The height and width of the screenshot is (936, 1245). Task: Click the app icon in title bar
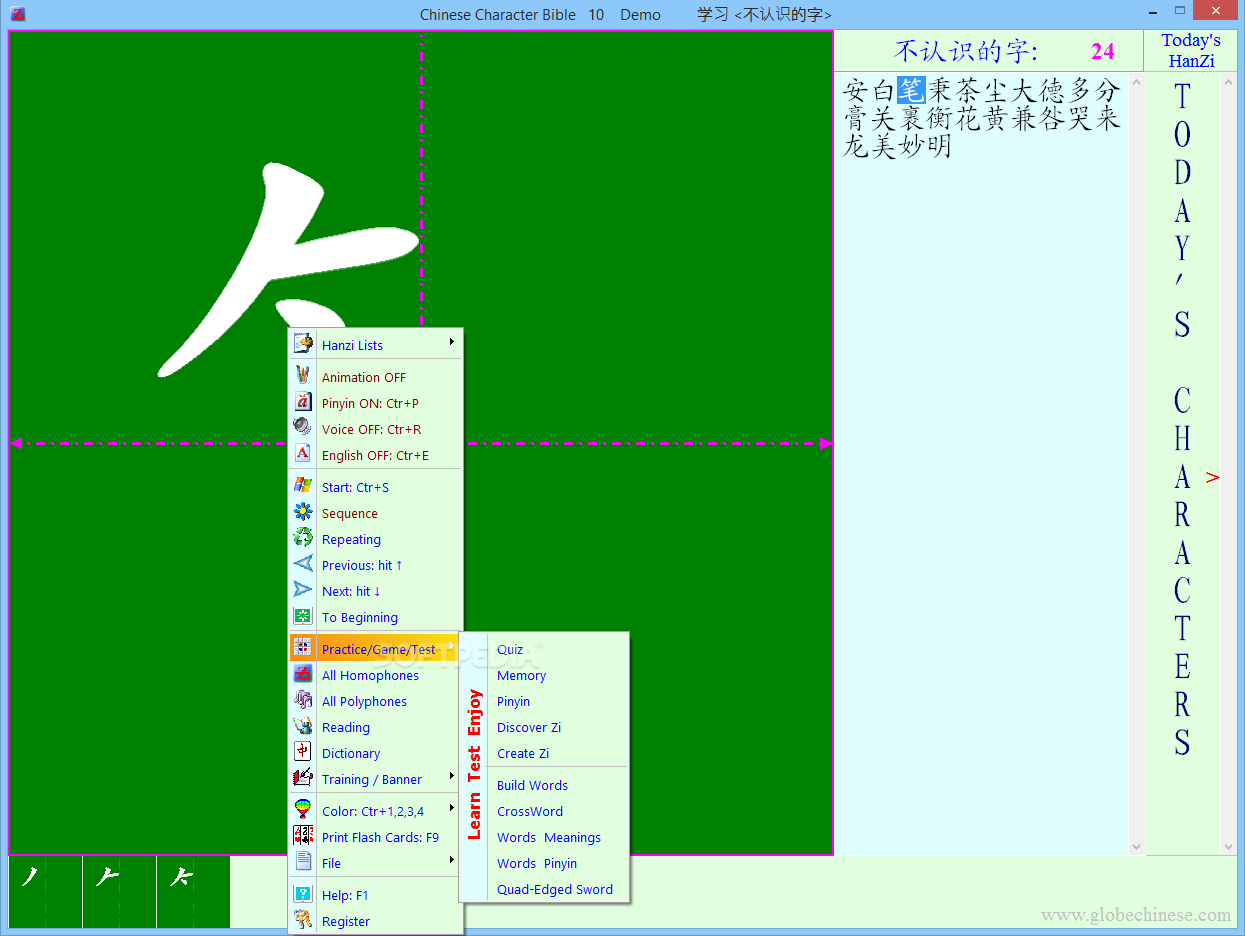tap(17, 14)
